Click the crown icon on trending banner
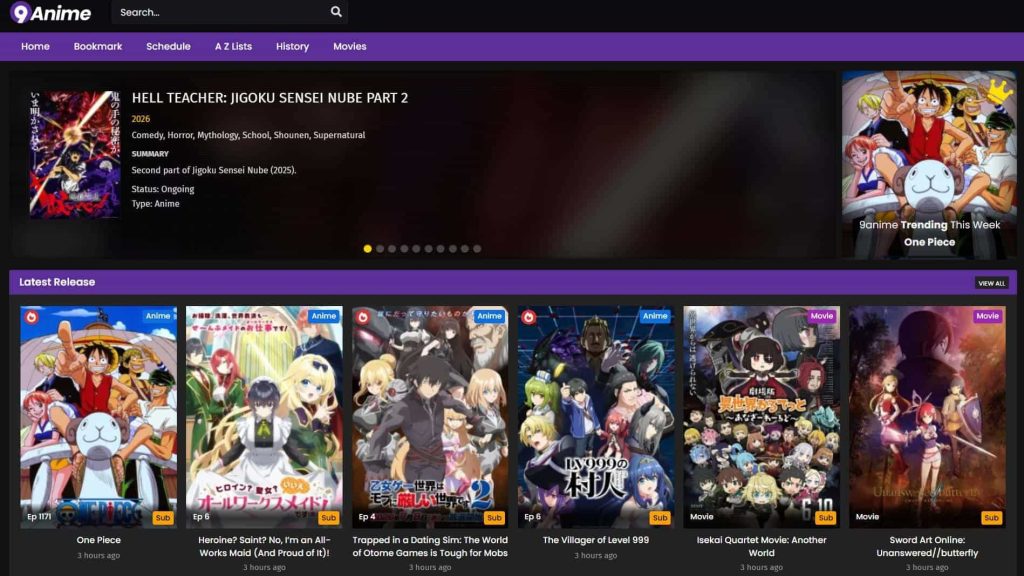 point(1000,92)
